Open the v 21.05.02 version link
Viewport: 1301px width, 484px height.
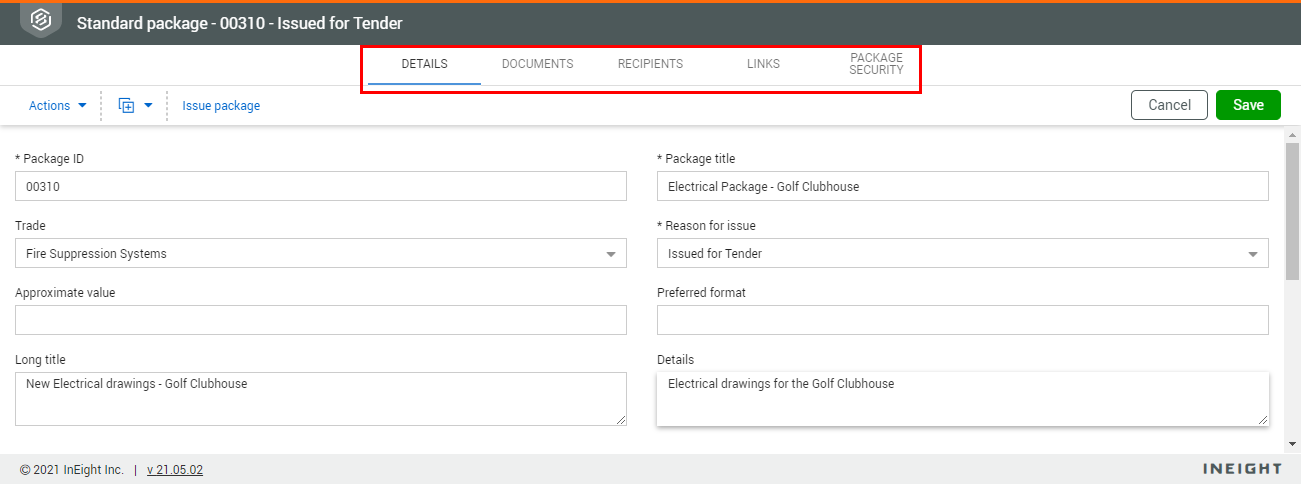[175, 470]
